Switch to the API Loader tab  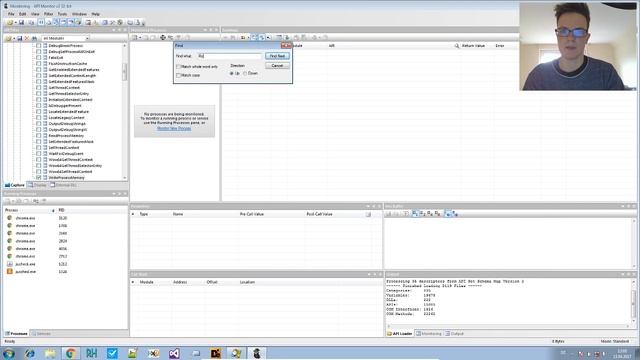tap(400, 333)
